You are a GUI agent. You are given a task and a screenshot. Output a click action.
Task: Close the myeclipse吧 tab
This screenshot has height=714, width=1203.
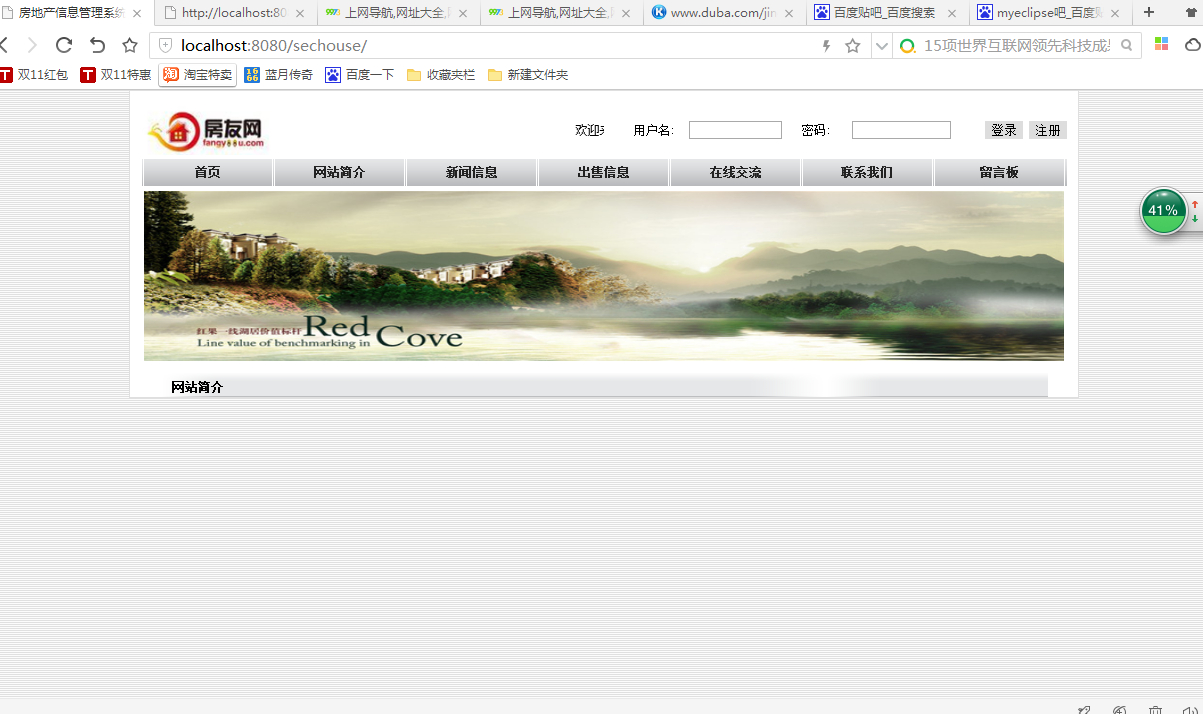click(x=1115, y=14)
